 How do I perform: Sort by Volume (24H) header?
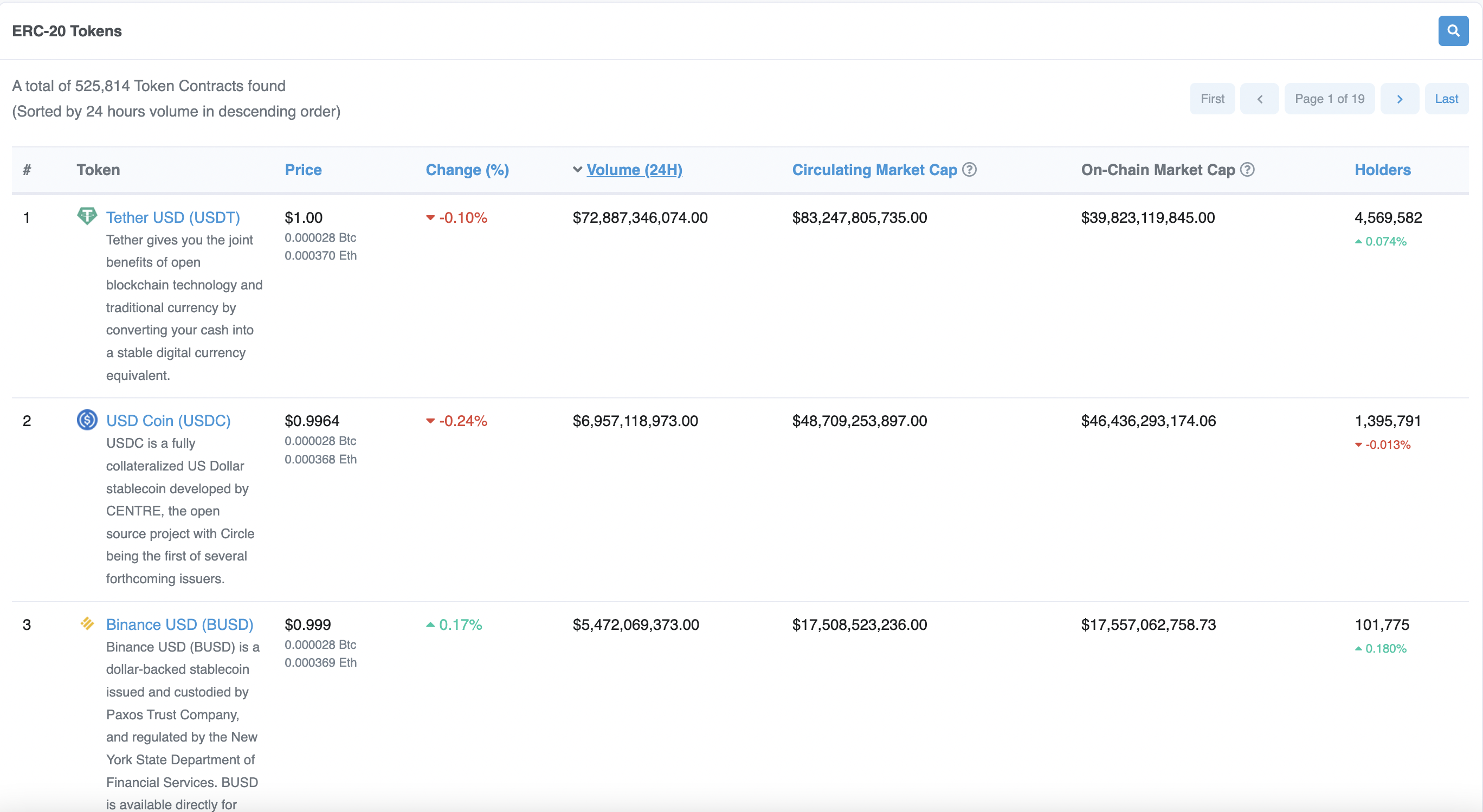[x=634, y=170]
